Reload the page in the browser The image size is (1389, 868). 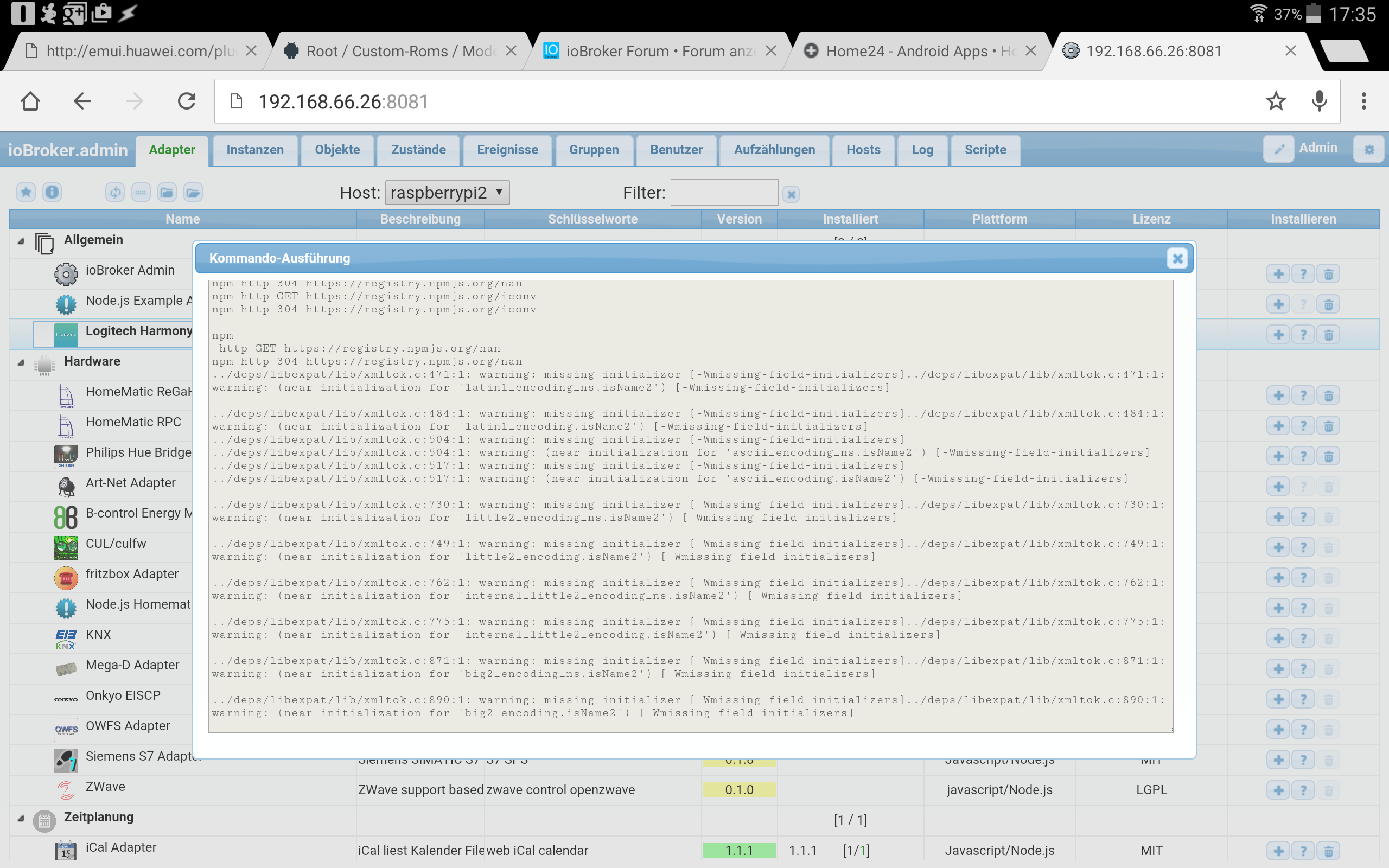point(187,101)
